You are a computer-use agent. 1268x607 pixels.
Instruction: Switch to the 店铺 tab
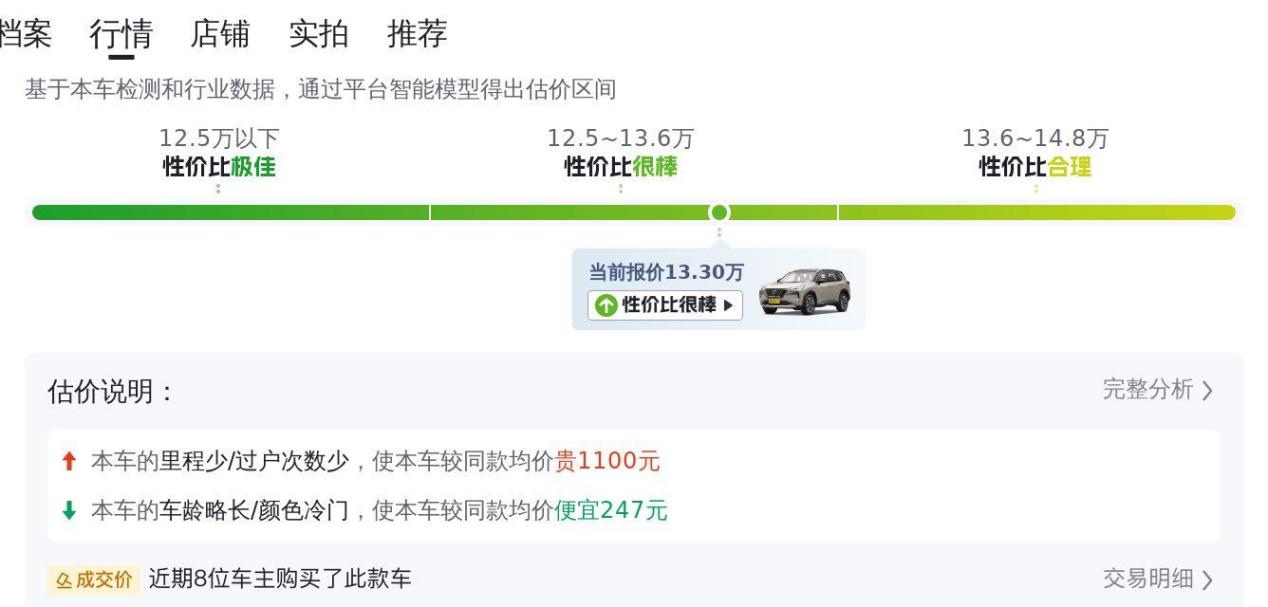tap(220, 34)
